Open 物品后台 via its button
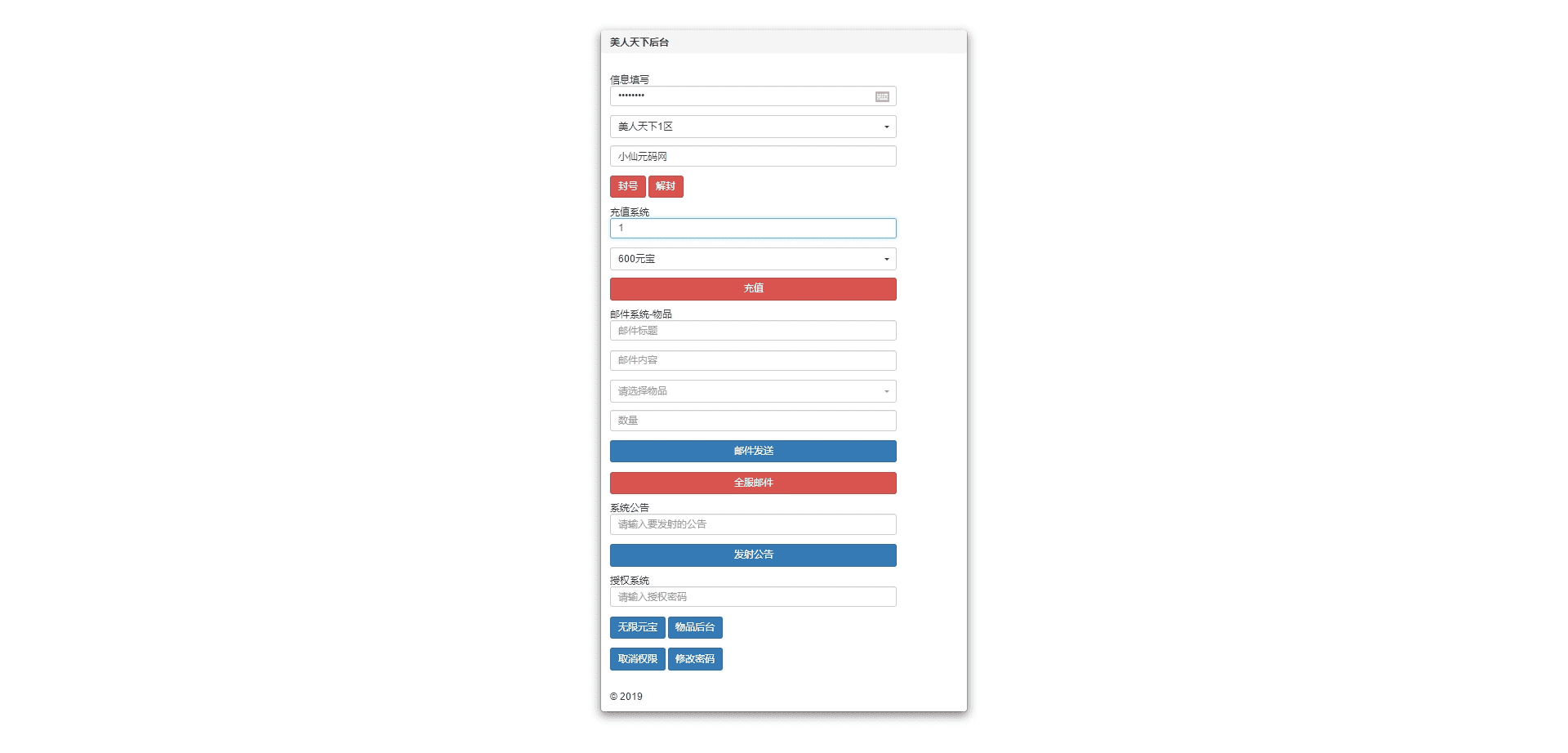 point(694,627)
